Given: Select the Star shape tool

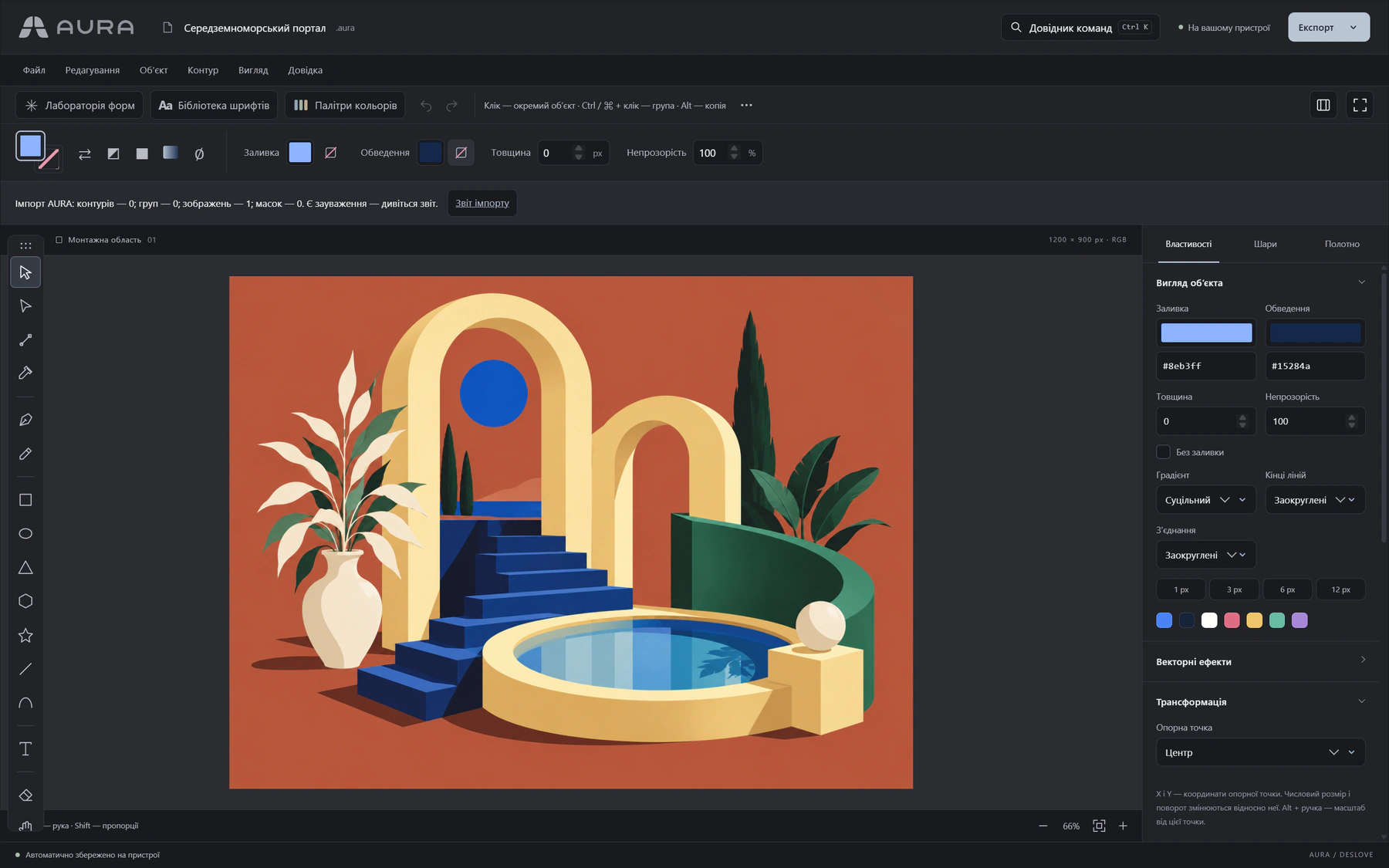Looking at the screenshot, I should pyautogui.click(x=25, y=635).
